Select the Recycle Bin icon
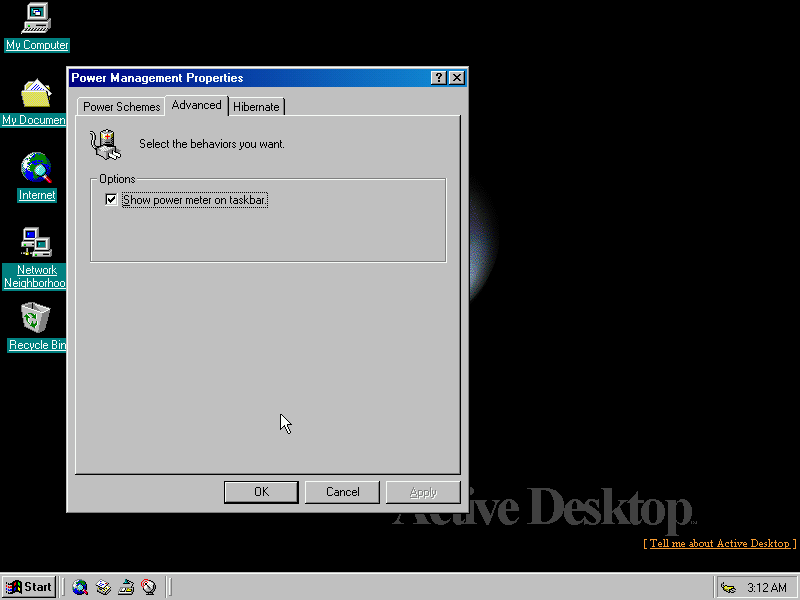Screen dimensions: 800x600 pos(37,319)
